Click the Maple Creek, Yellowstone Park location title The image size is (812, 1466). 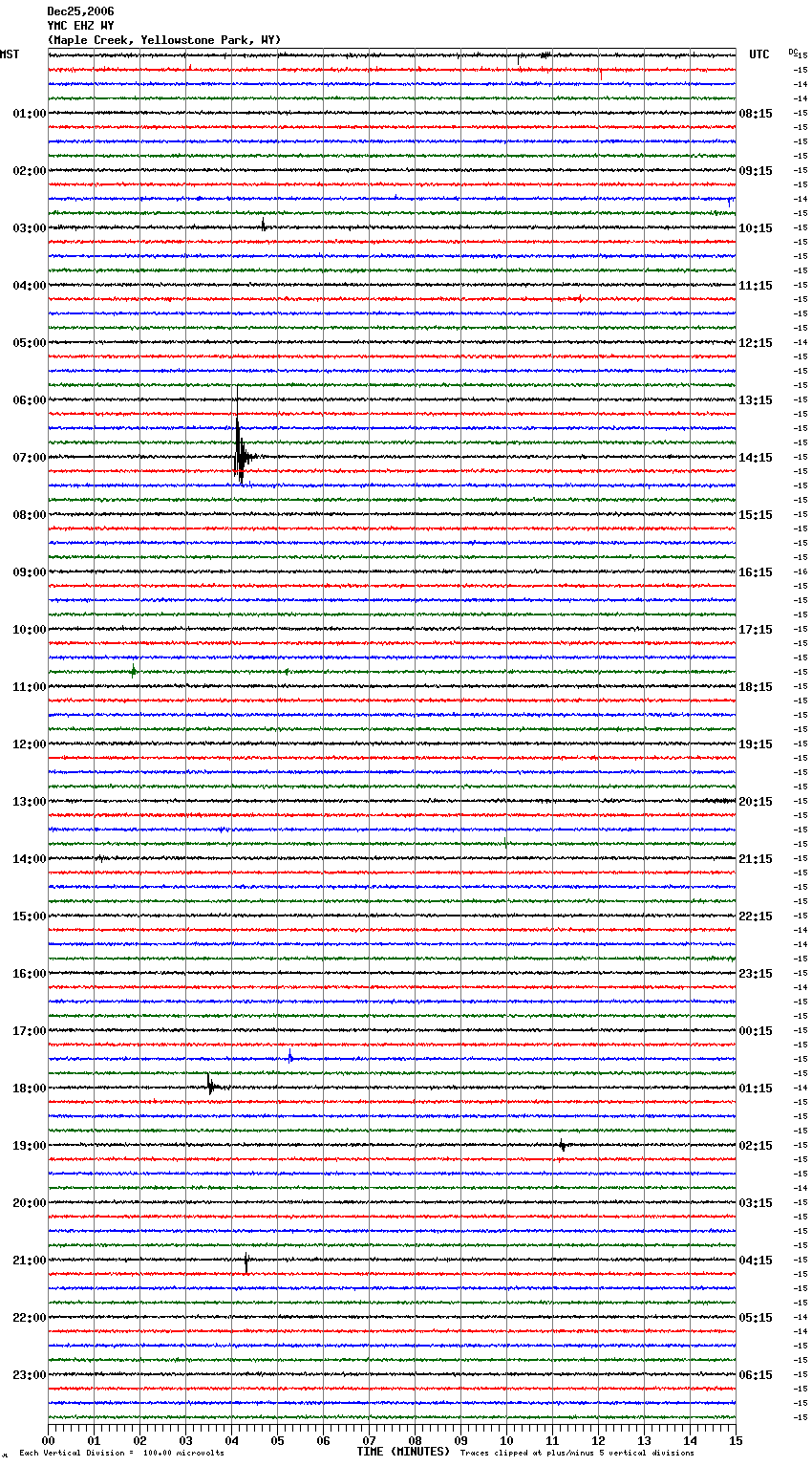[x=164, y=40]
